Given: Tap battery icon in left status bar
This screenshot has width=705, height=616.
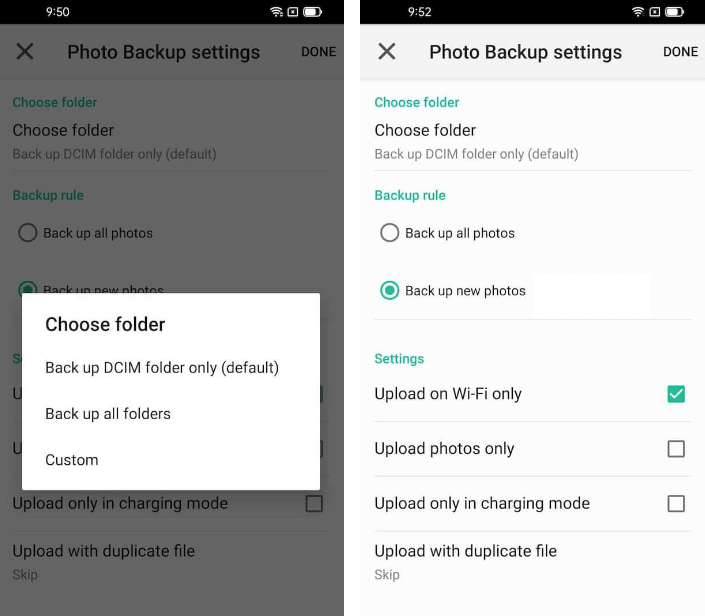Looking at the screenshot, I should pos(312,12).
